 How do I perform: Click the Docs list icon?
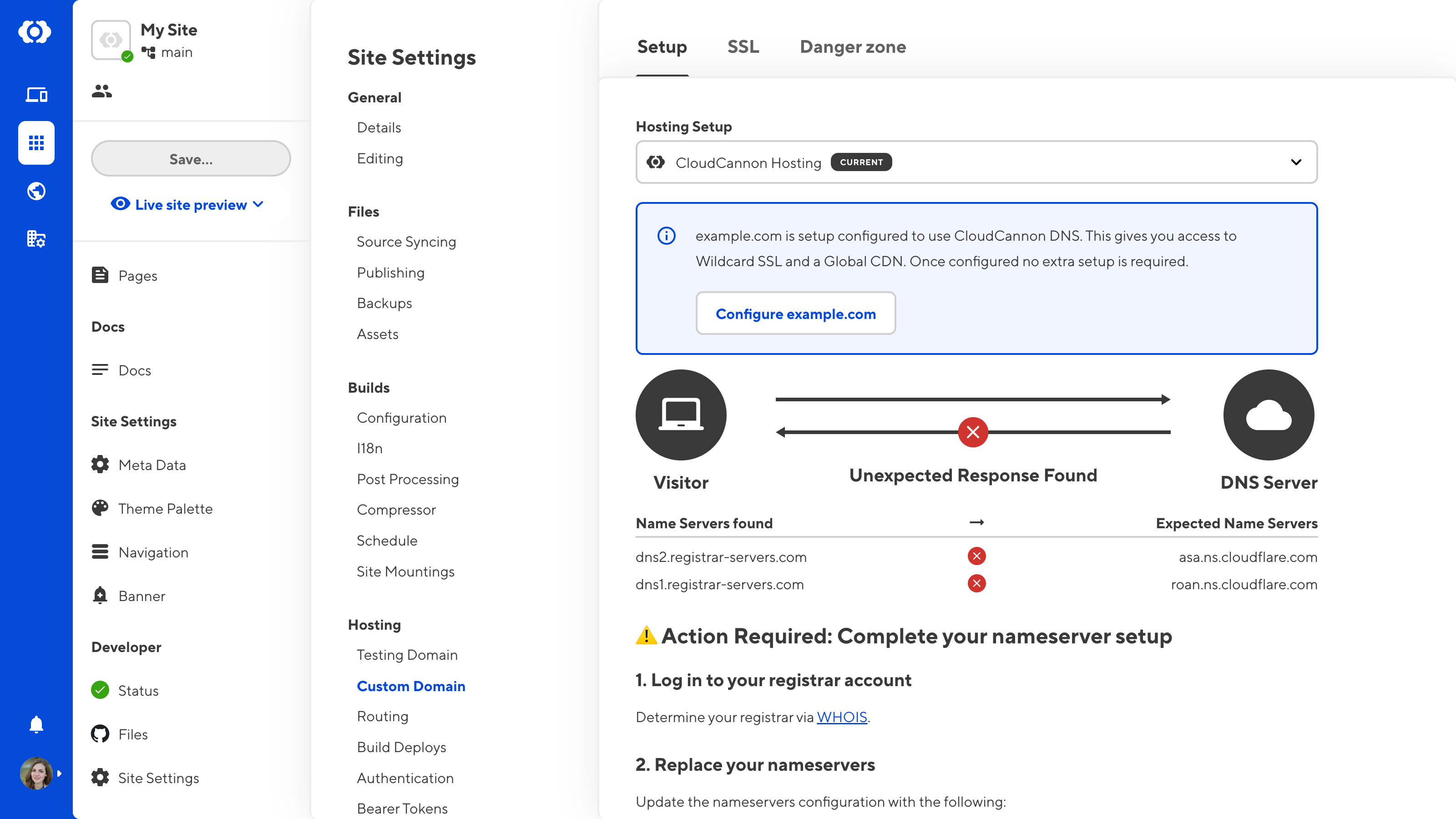(x=100, y=369)
